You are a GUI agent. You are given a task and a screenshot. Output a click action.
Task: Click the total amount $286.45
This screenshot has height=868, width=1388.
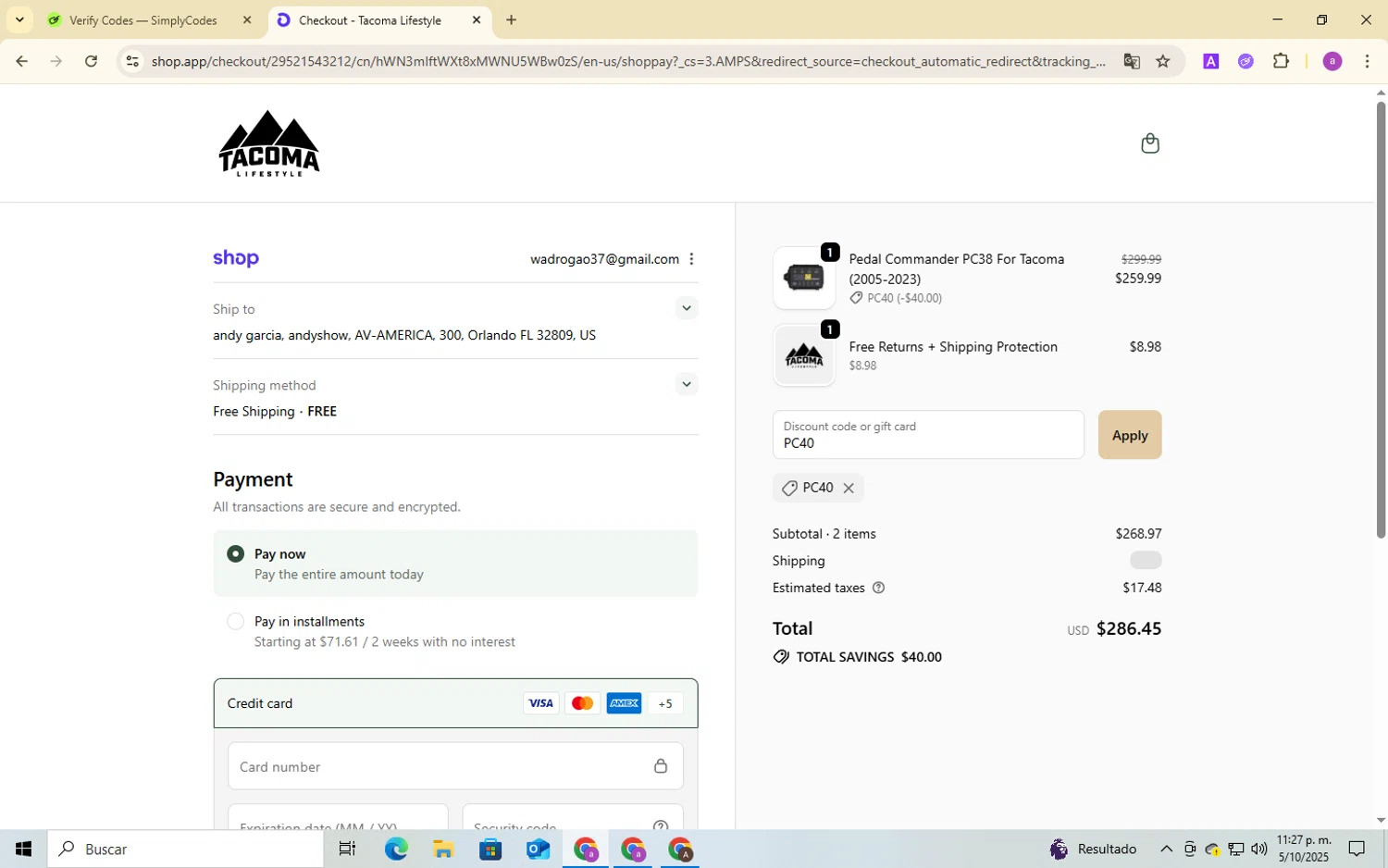tap(1129, 628)
